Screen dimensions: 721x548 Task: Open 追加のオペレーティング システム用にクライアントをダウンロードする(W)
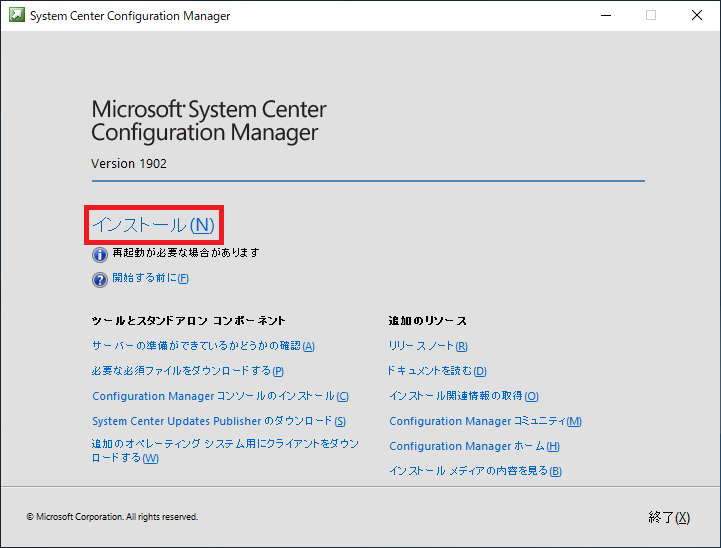(x=225, y=451)
